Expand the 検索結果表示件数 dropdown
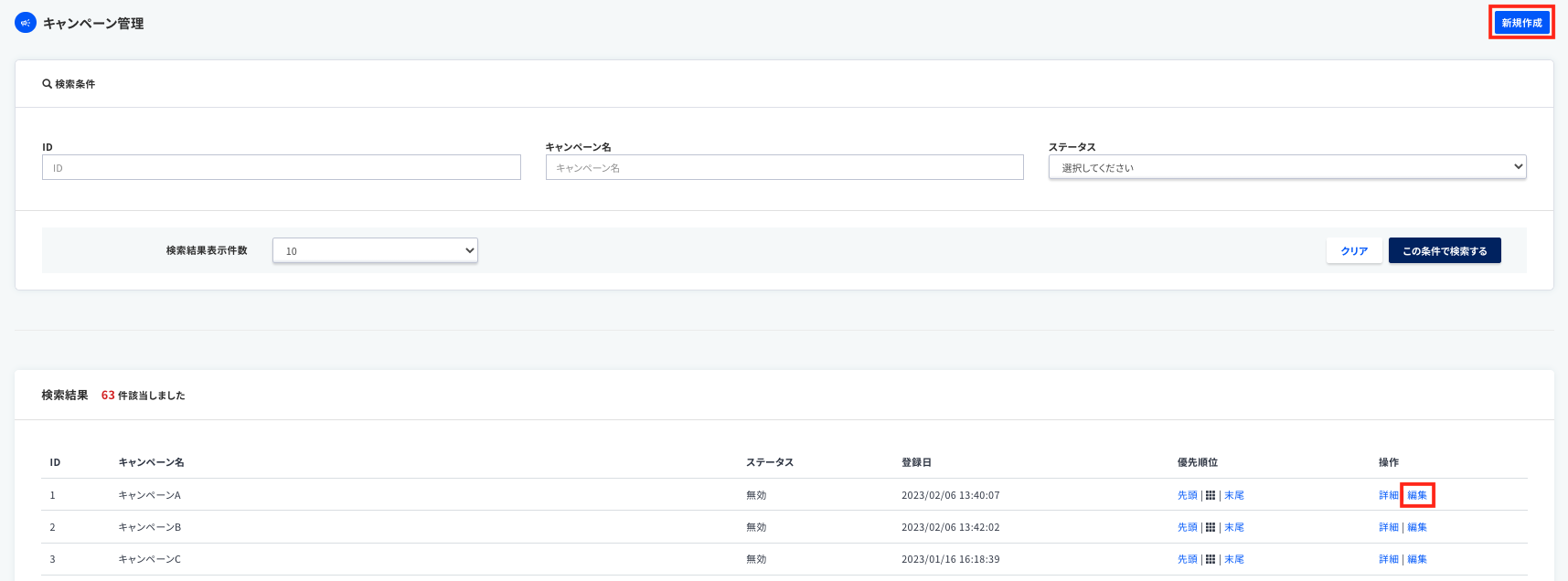Viewport: 1568px width, 581px height. (x=375, y=250)
